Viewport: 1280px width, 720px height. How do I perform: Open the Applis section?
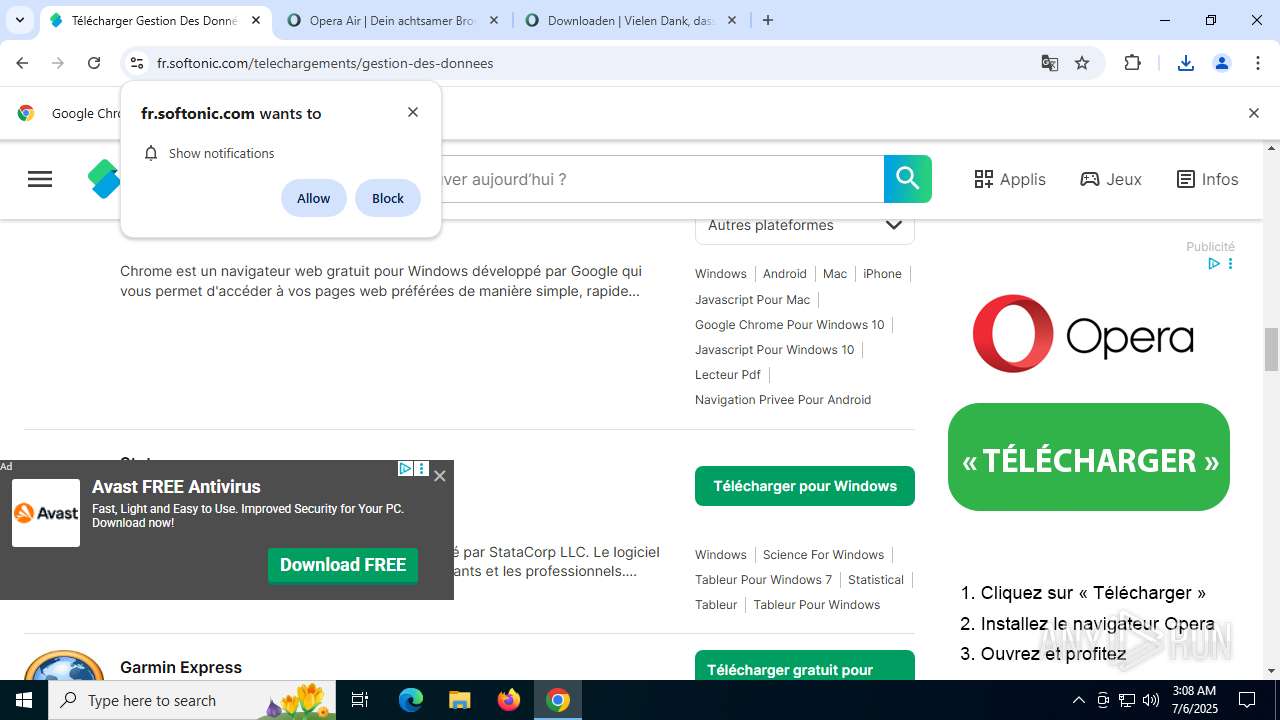point(1010,179)
